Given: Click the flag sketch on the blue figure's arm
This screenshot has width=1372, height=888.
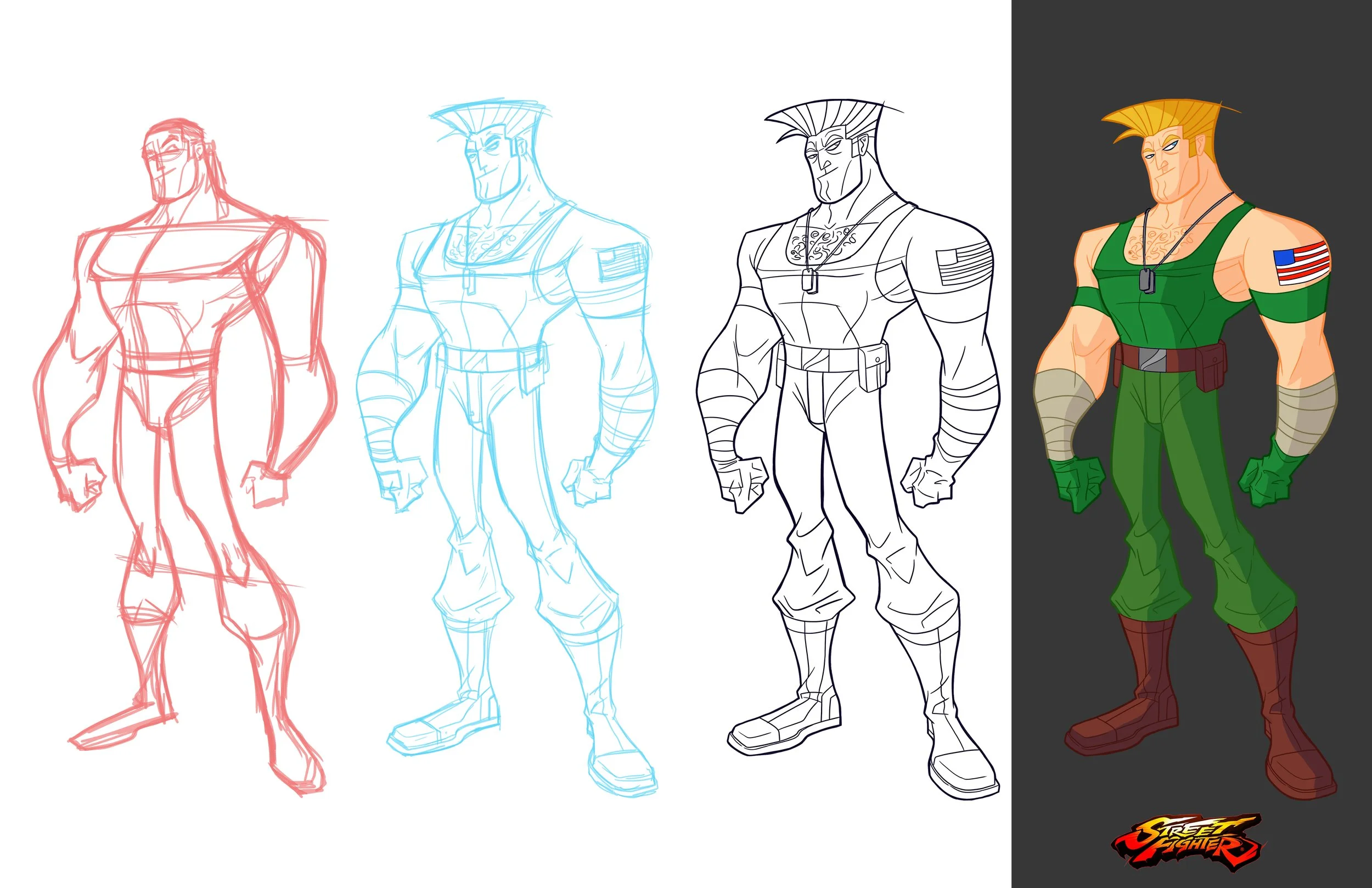Looking at the screenshot, I should click(620, 263).
